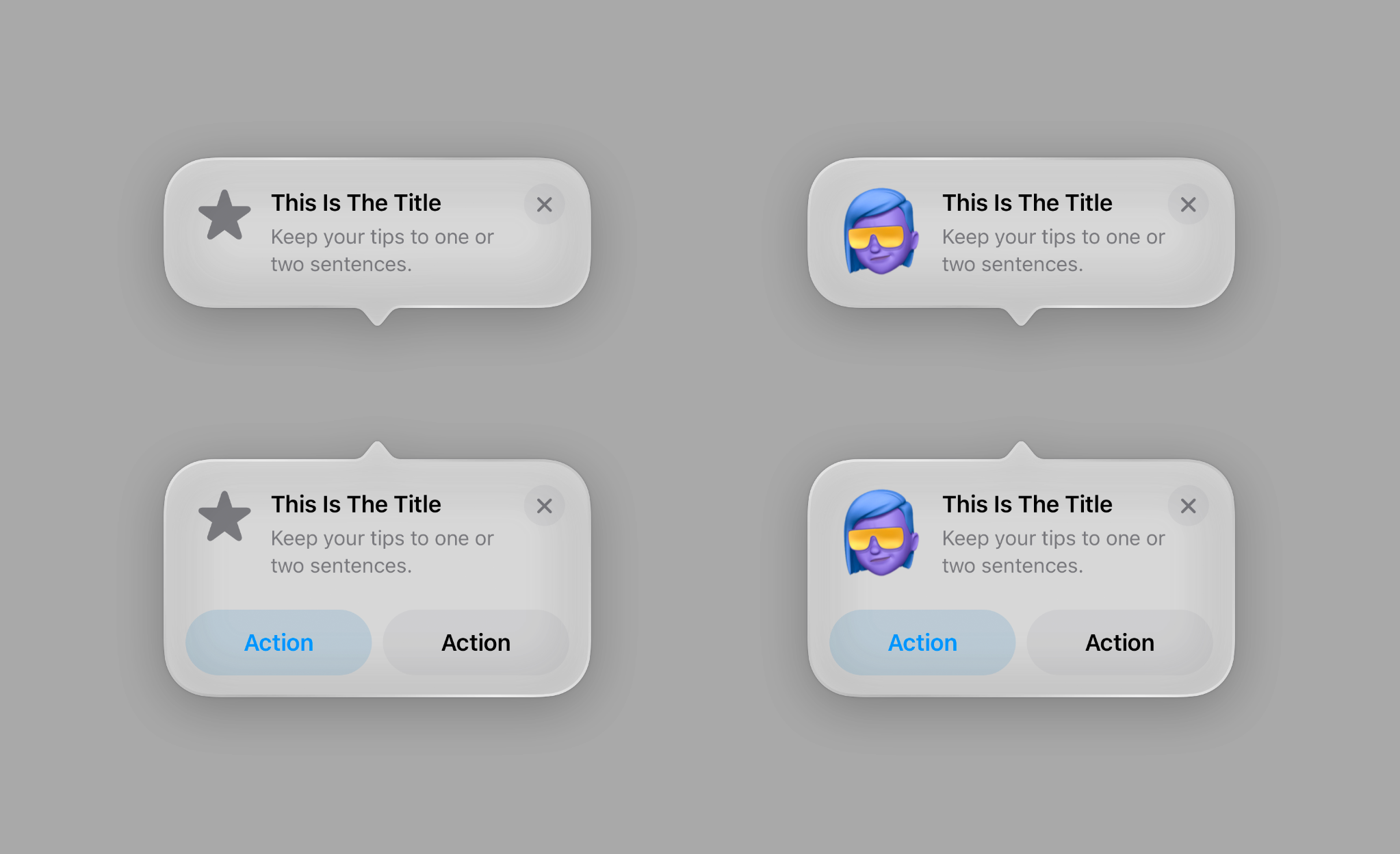Dismiss the top-left star tip popover
Image resolution: width=1400 pixels, height=854 pixels.
[x=544, y=205]
